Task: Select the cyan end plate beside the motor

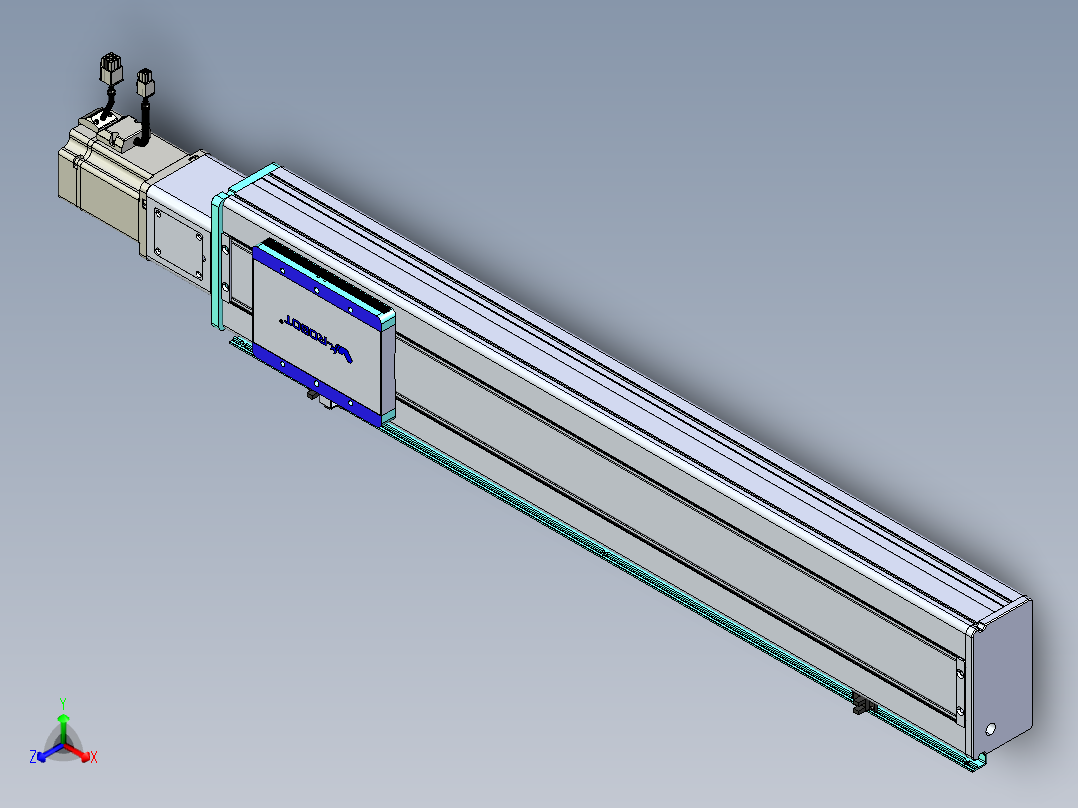Action: (219, 261)
